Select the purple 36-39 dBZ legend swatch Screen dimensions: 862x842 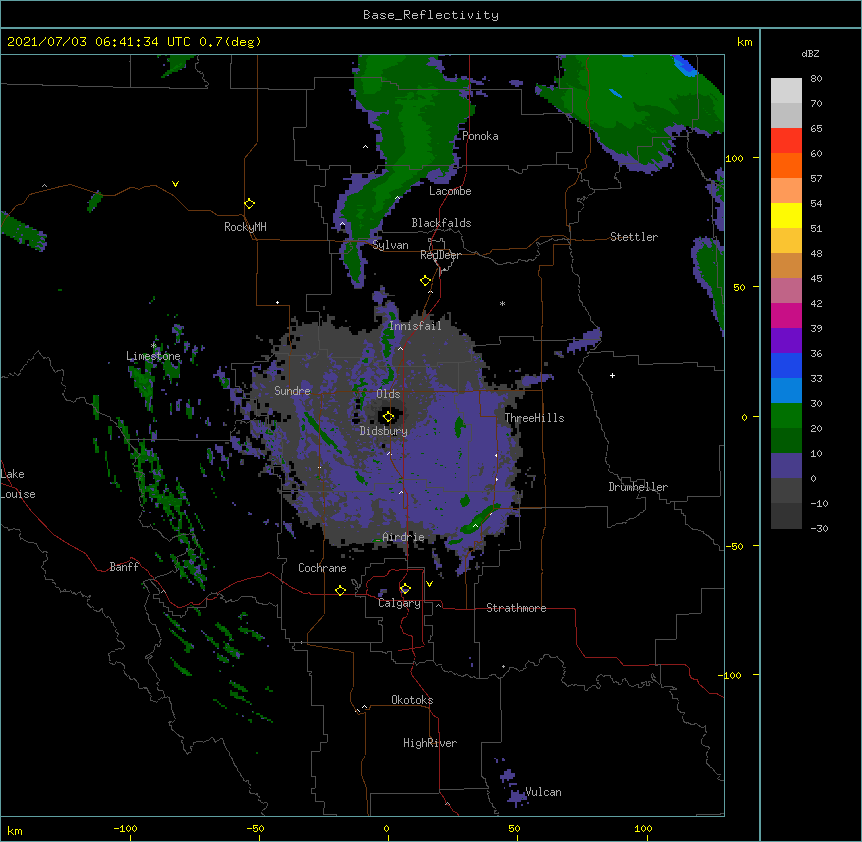click(x=786, y=341)
